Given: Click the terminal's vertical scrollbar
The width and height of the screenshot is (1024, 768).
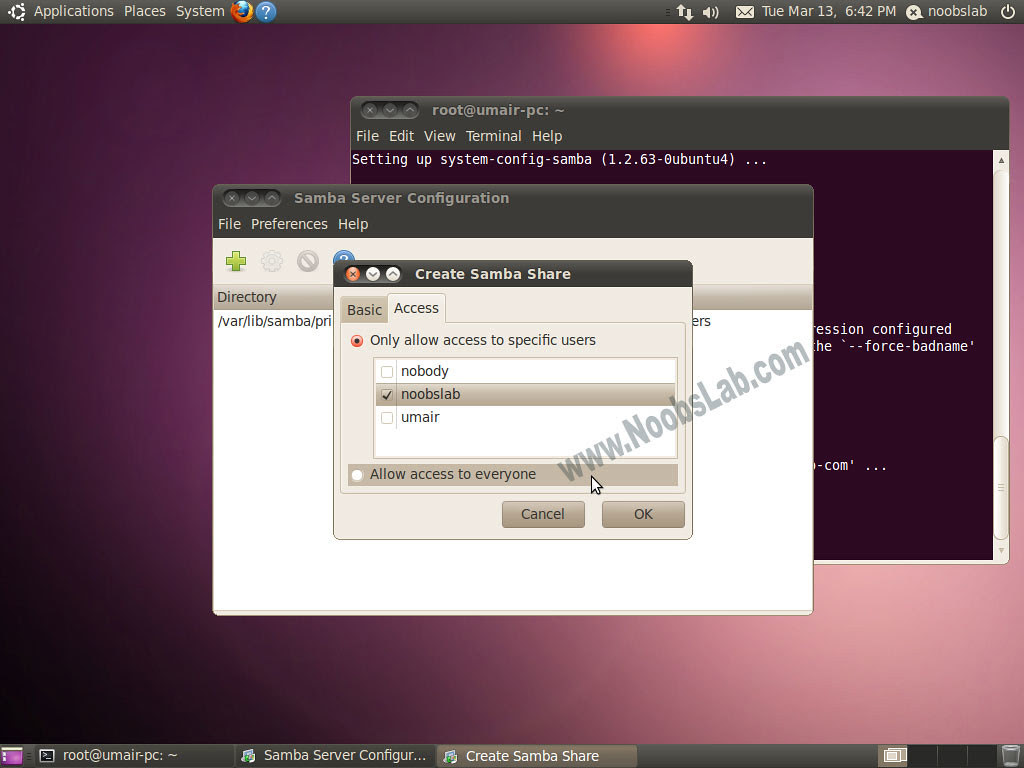Looking at the screenshot, I should tap(1001, 487).
